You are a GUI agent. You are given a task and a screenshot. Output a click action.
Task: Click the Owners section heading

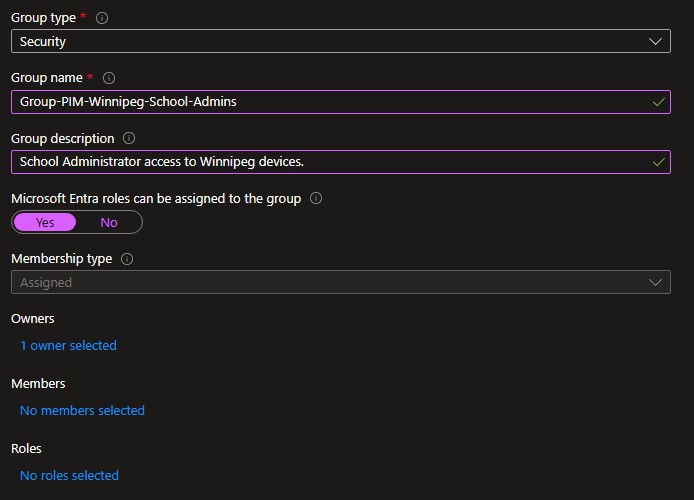point(33,319)
